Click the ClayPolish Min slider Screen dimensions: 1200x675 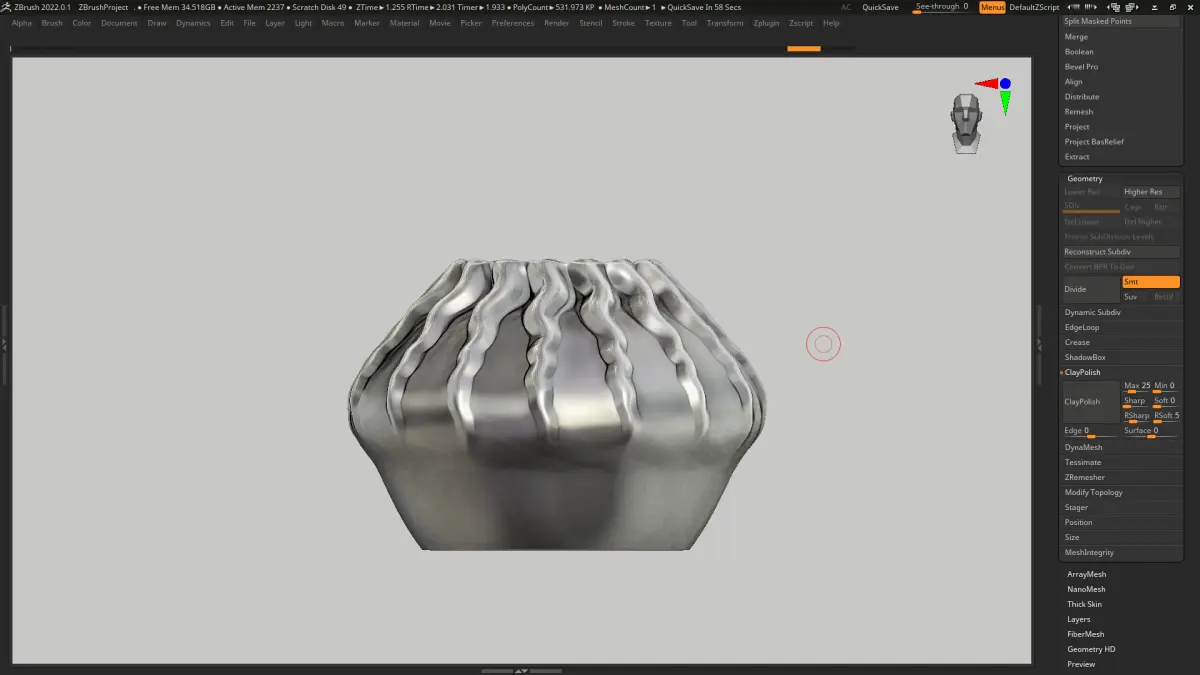pyautogui.click(x=1166, y=387)
